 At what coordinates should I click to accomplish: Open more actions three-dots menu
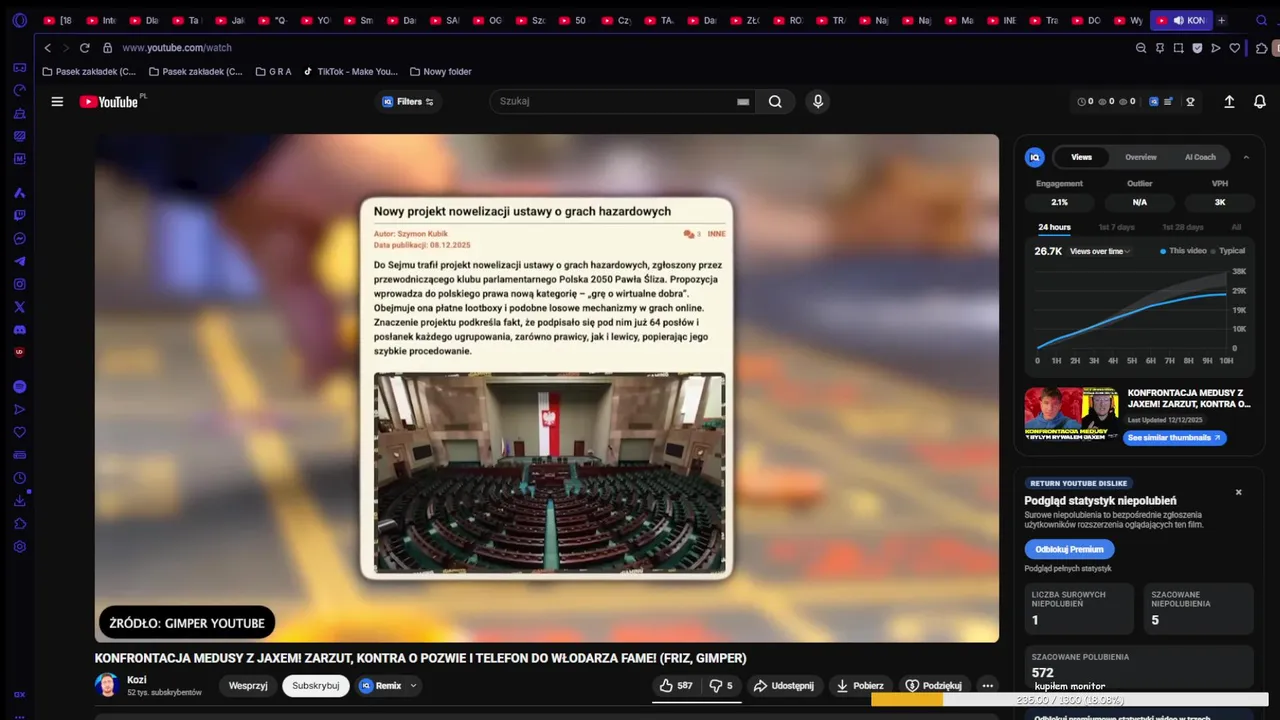(988, 685)
